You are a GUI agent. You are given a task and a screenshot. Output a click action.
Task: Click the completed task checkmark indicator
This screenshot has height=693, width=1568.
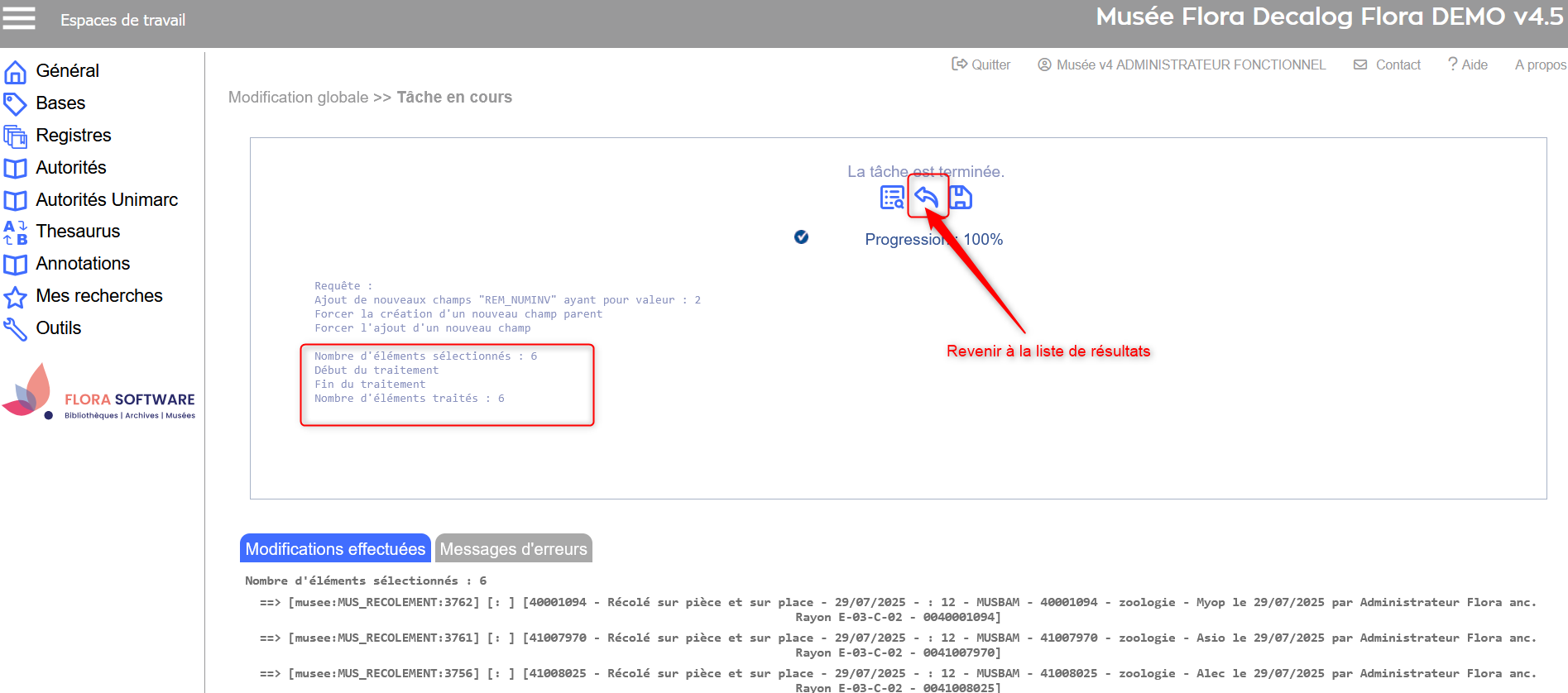pos(801,237)
